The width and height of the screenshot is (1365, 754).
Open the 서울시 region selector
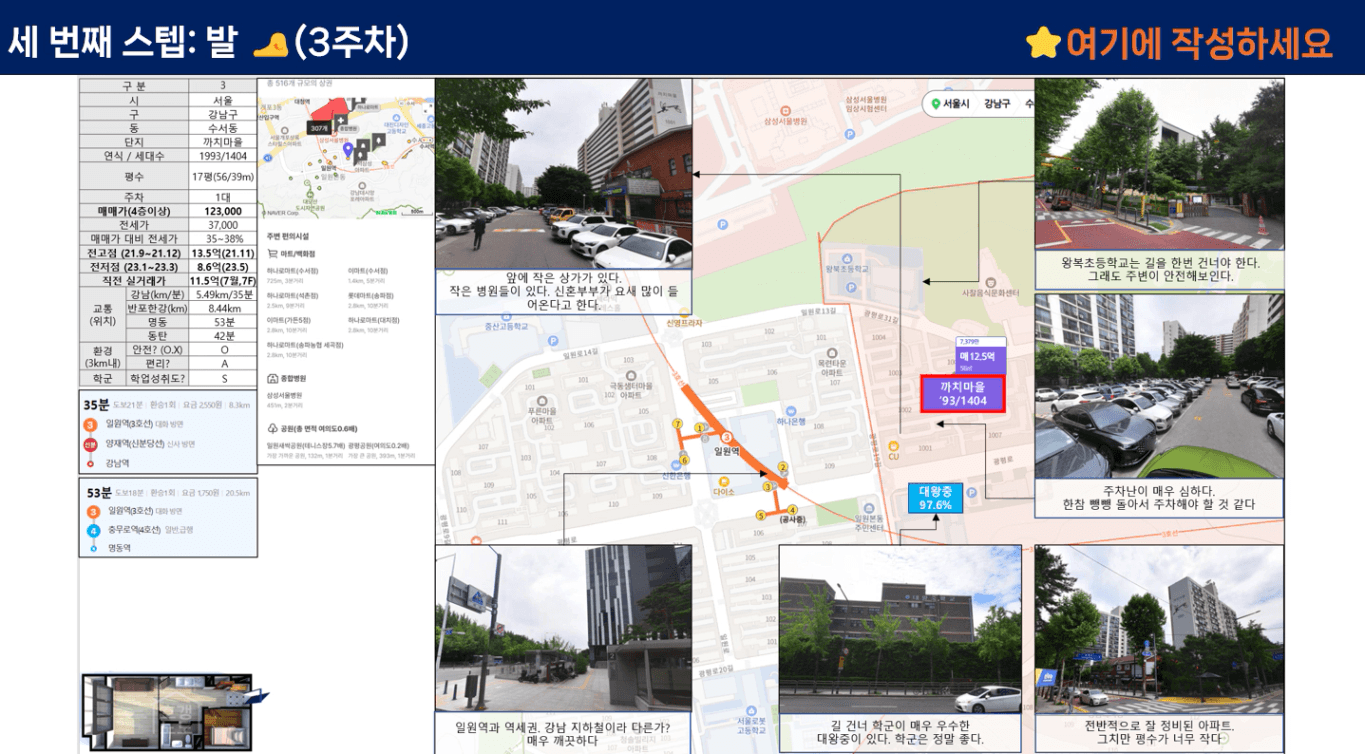[957, 103]
